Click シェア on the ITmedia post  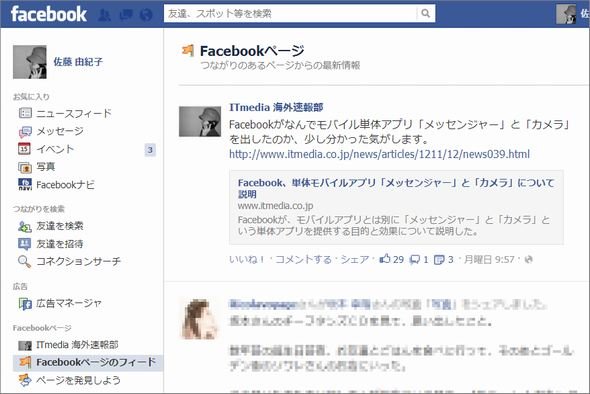point(355,259)
